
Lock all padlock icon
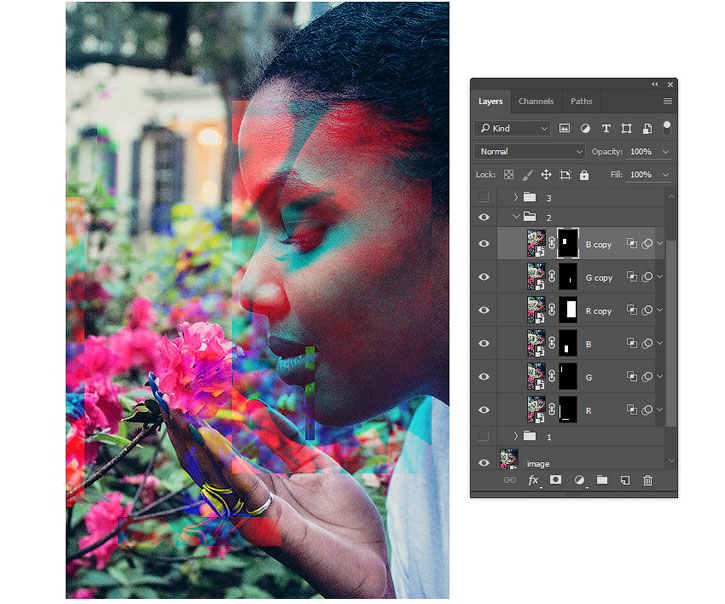pyautogui.click(x=584, y=174)
